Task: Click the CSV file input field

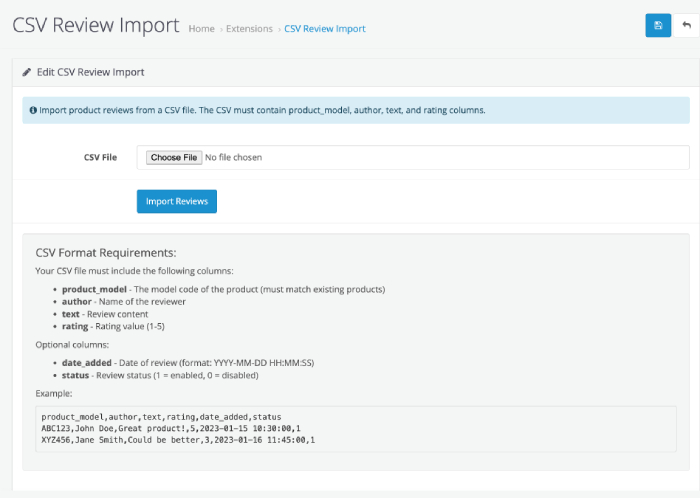Action: [x=413, y=158]
